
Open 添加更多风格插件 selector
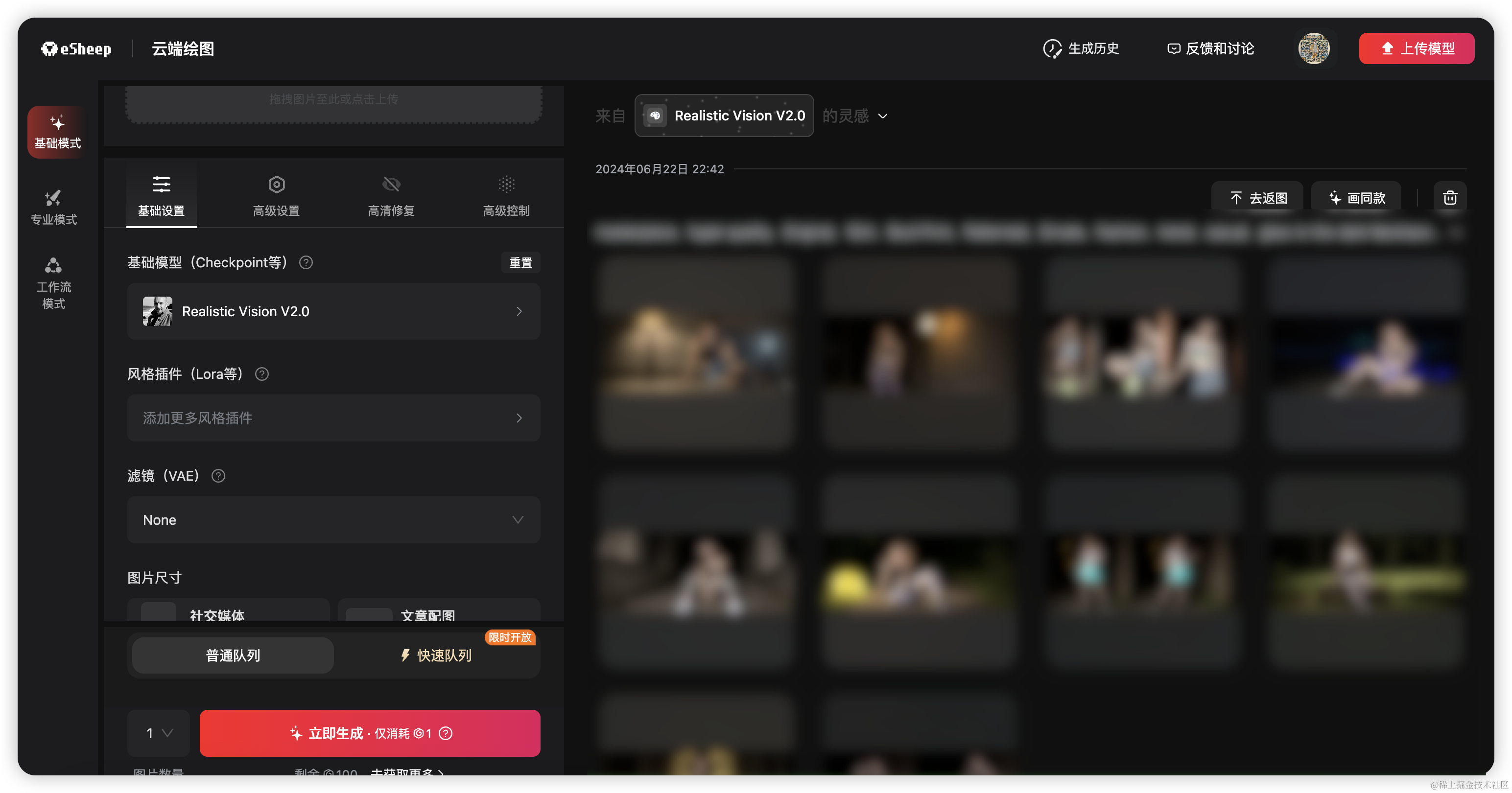tap(333, 418)
